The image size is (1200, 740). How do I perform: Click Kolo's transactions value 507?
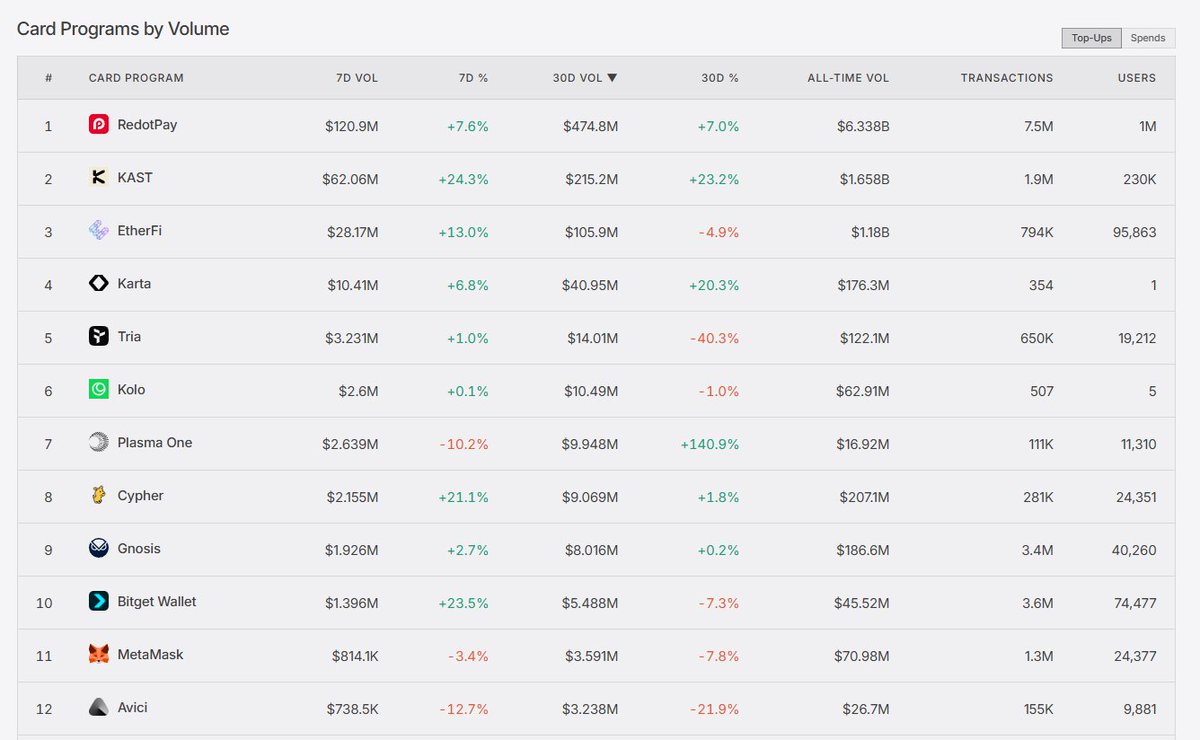click(1042, 391)
